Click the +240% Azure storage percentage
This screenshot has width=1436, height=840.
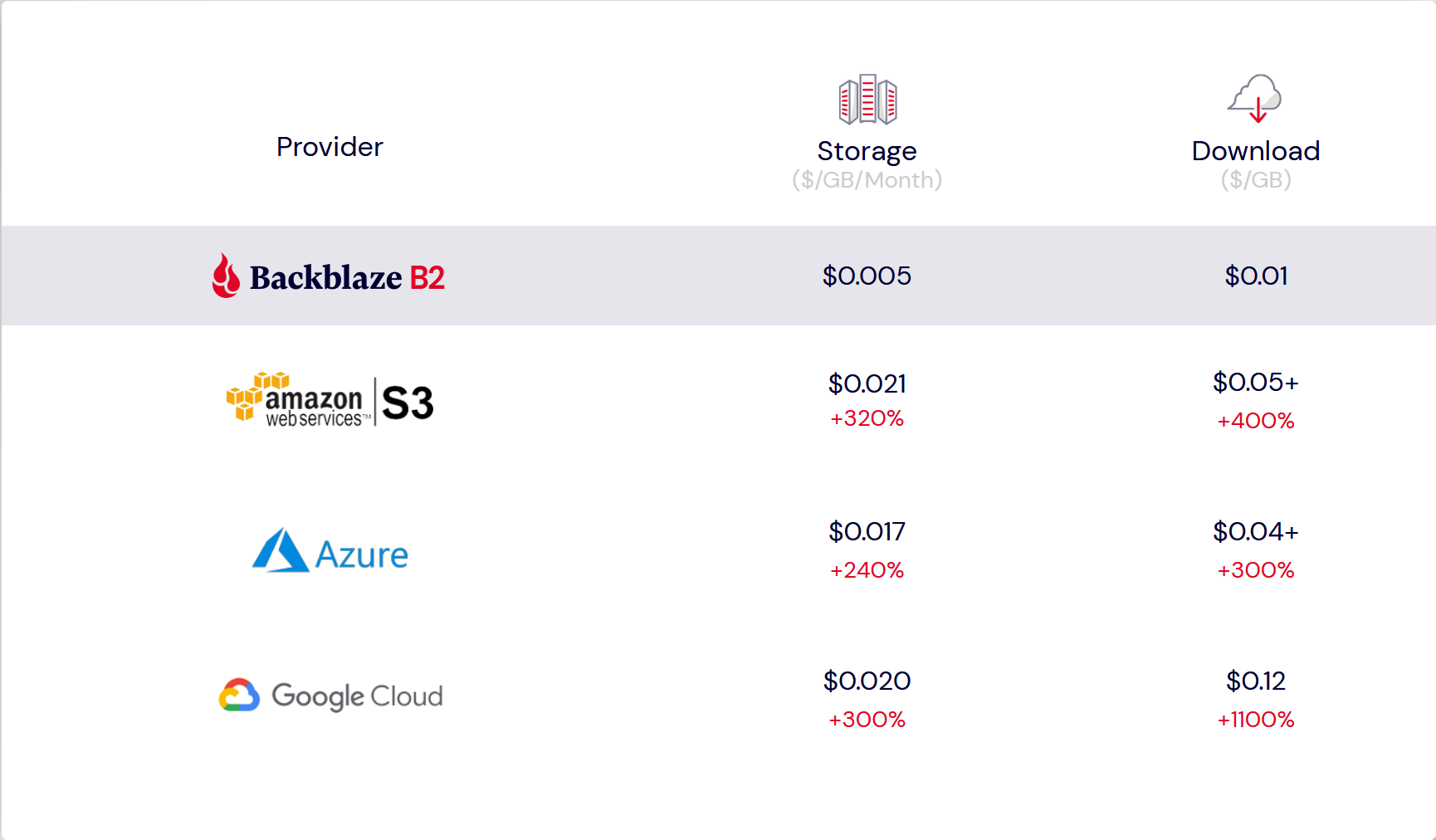867,570
